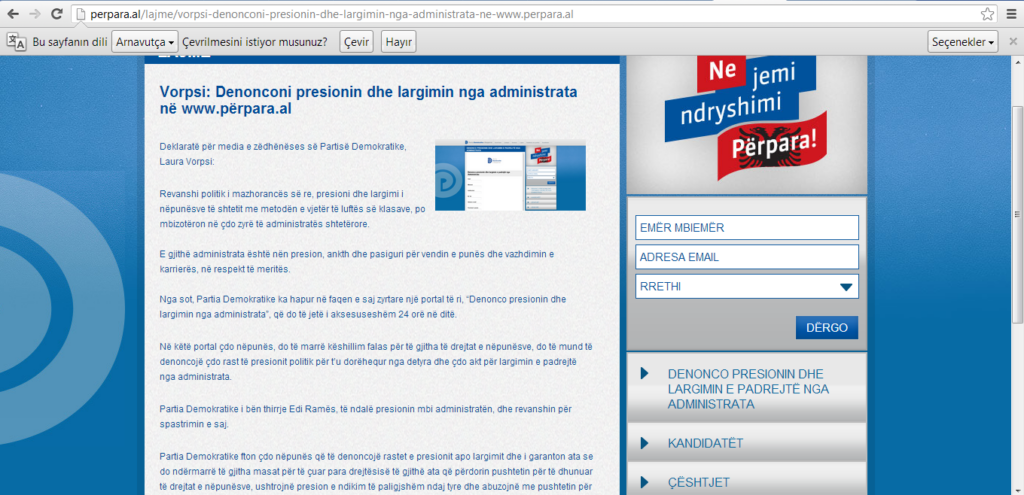The width and height of the screenshot is (1024, 495).
Task: Click the address bar URL
Action: click(x=333, y=14)
